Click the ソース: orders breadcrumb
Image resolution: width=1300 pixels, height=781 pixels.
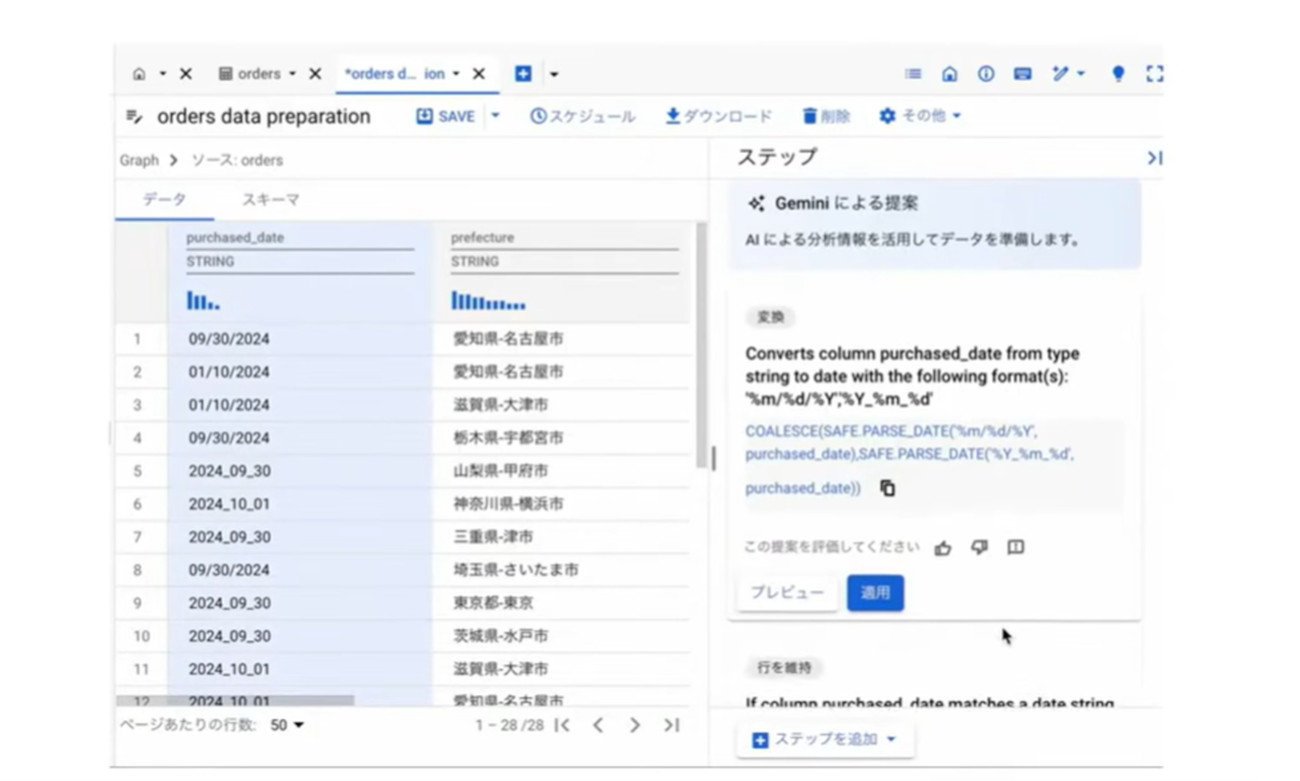click(x=237, y=160)
